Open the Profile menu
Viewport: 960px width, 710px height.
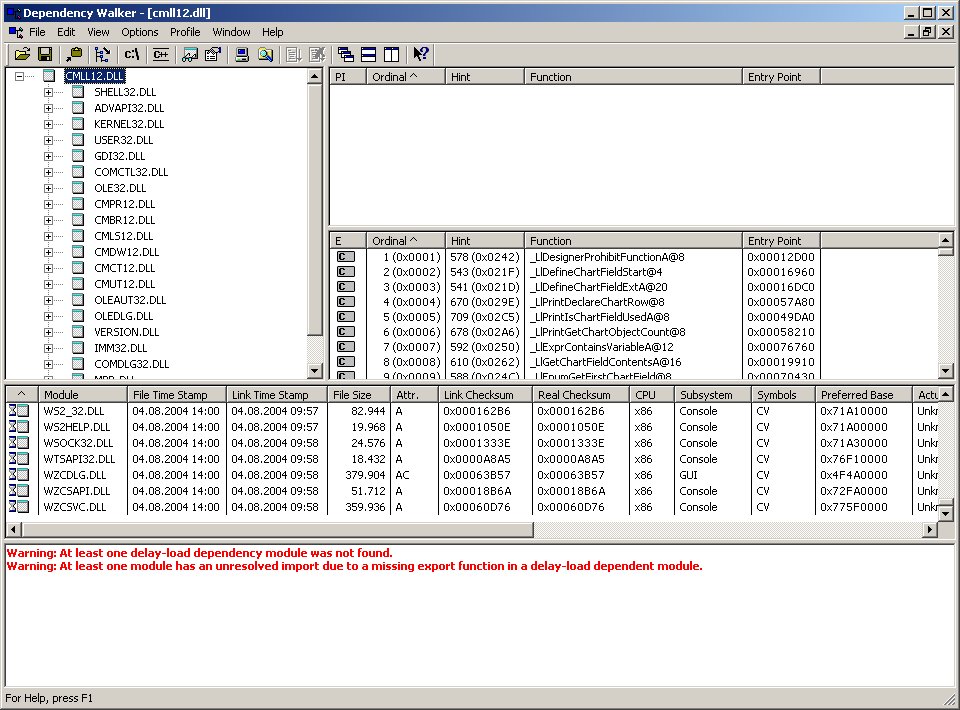click(x=184, y=32)
